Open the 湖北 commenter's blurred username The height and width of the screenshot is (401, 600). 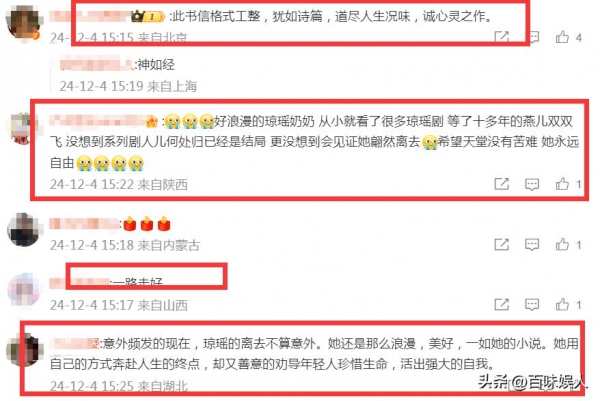coord(75,343)
